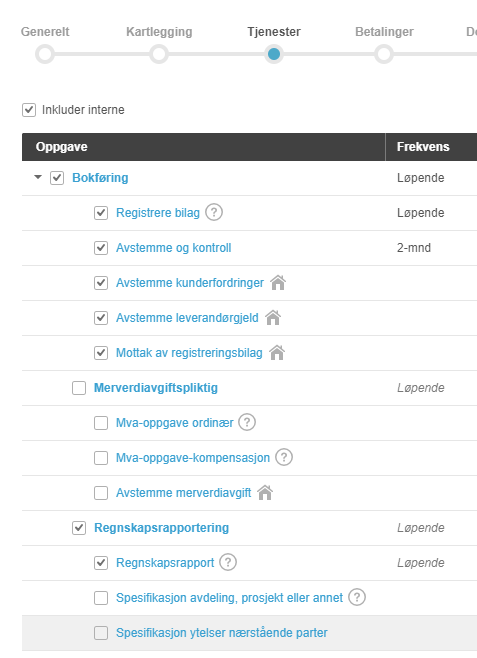Click the Oppgave column header
This screenshot has width=477, height=658.
(x=203, y=147)
